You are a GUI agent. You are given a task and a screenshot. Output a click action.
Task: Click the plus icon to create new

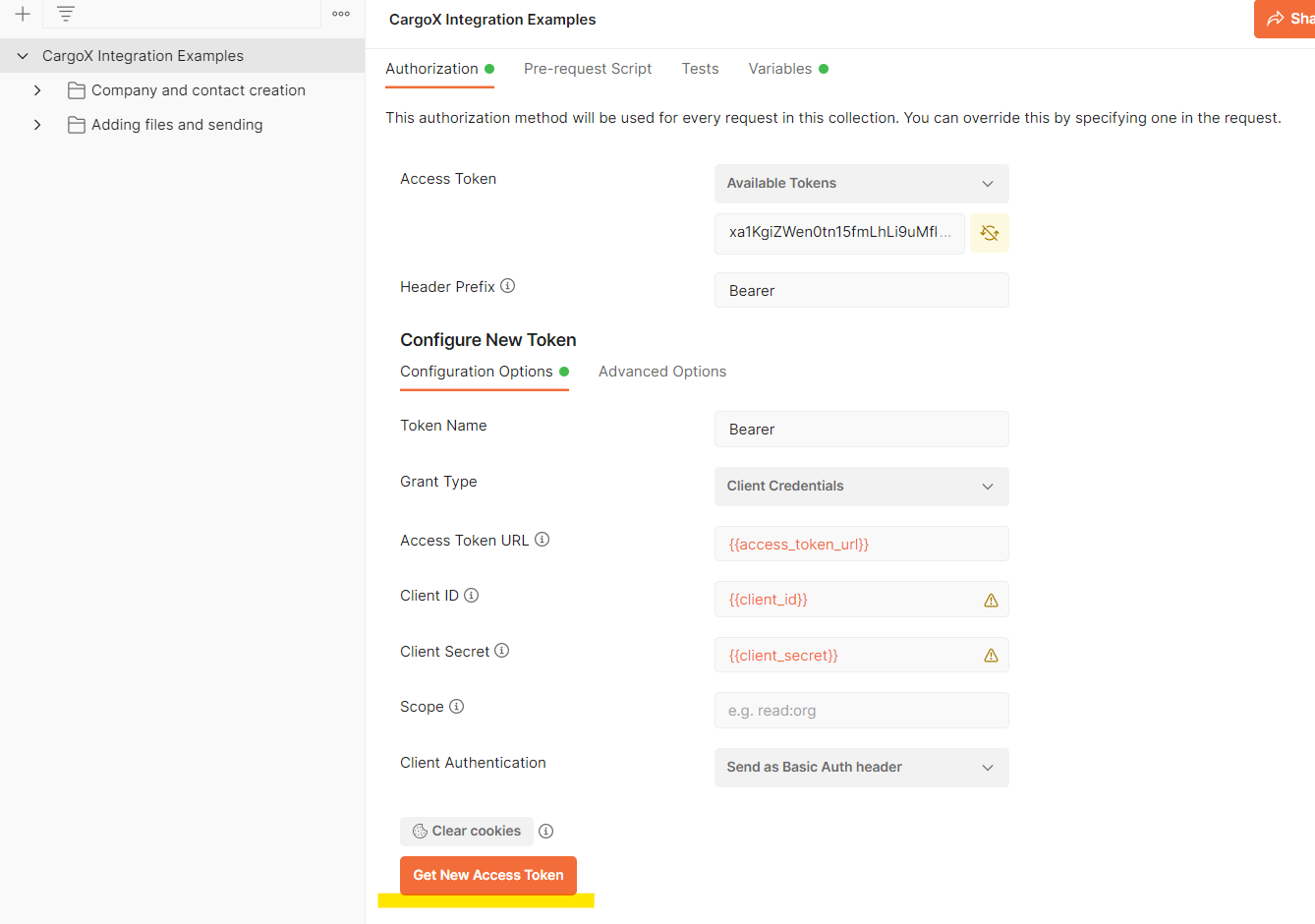tap(23, 14)
